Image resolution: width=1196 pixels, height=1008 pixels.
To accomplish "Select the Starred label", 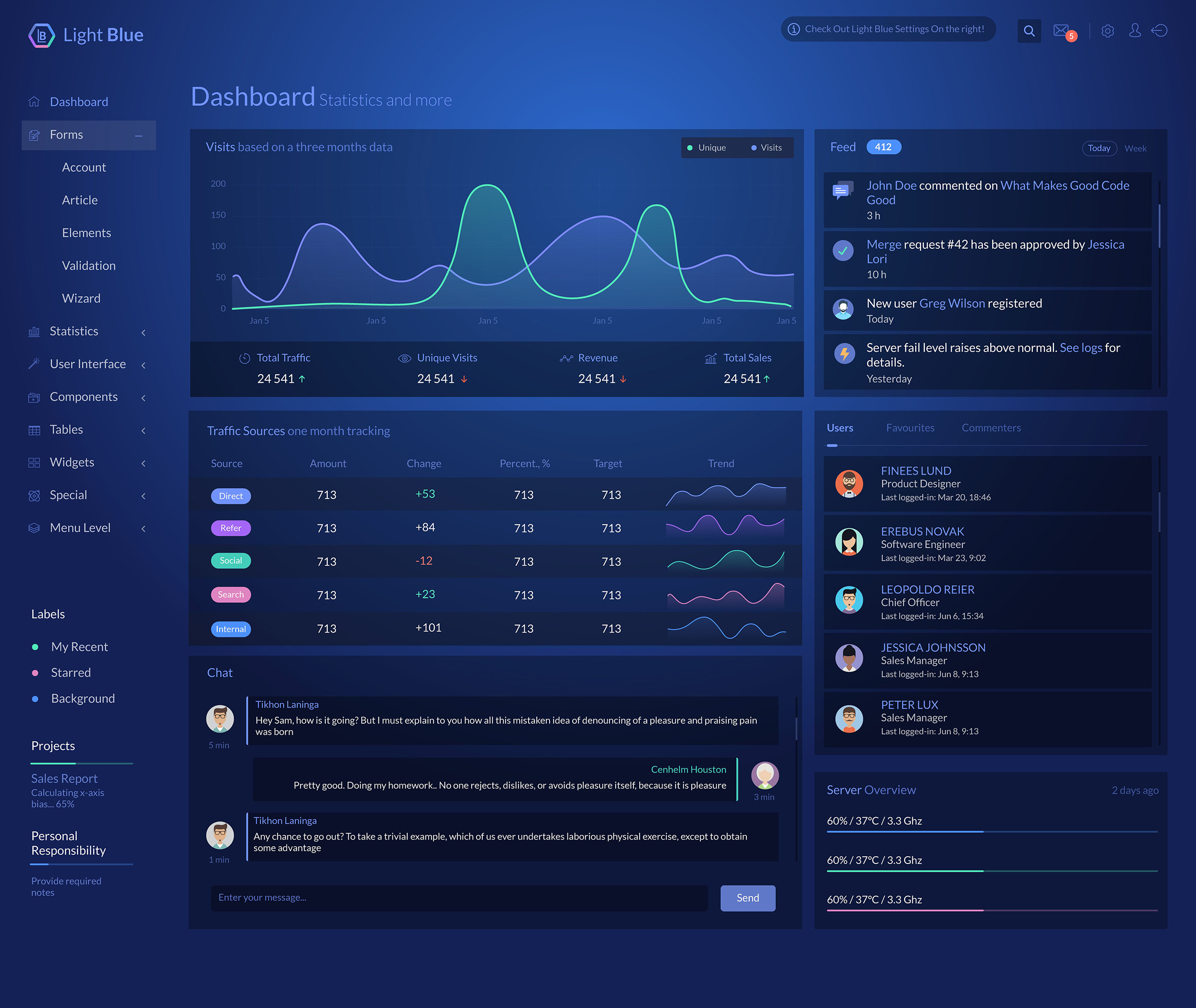I will 61,673.
